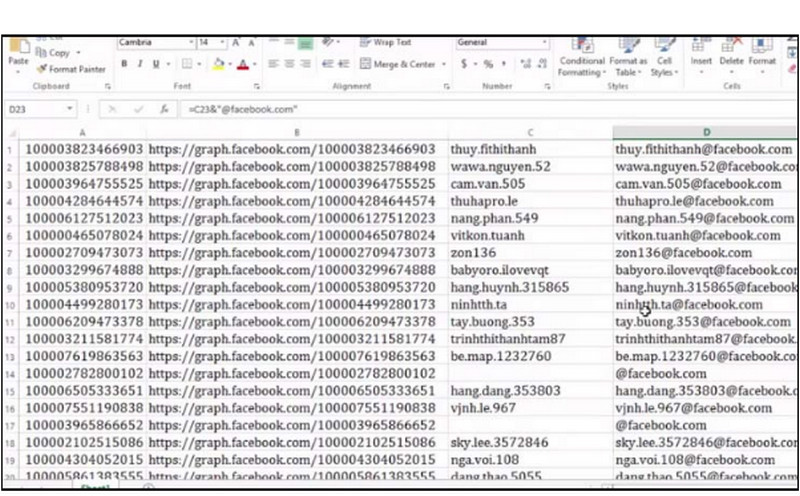
Task: Center text horizontally in ribbon
Action: (x=290, y=64)
